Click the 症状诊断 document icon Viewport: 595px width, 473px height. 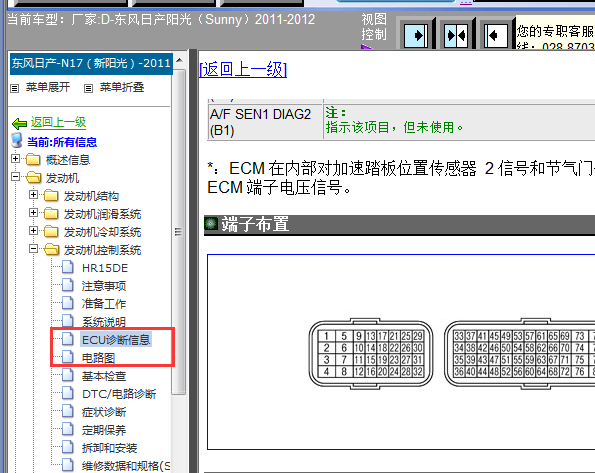pyautogui.click(x=68, y=411)
